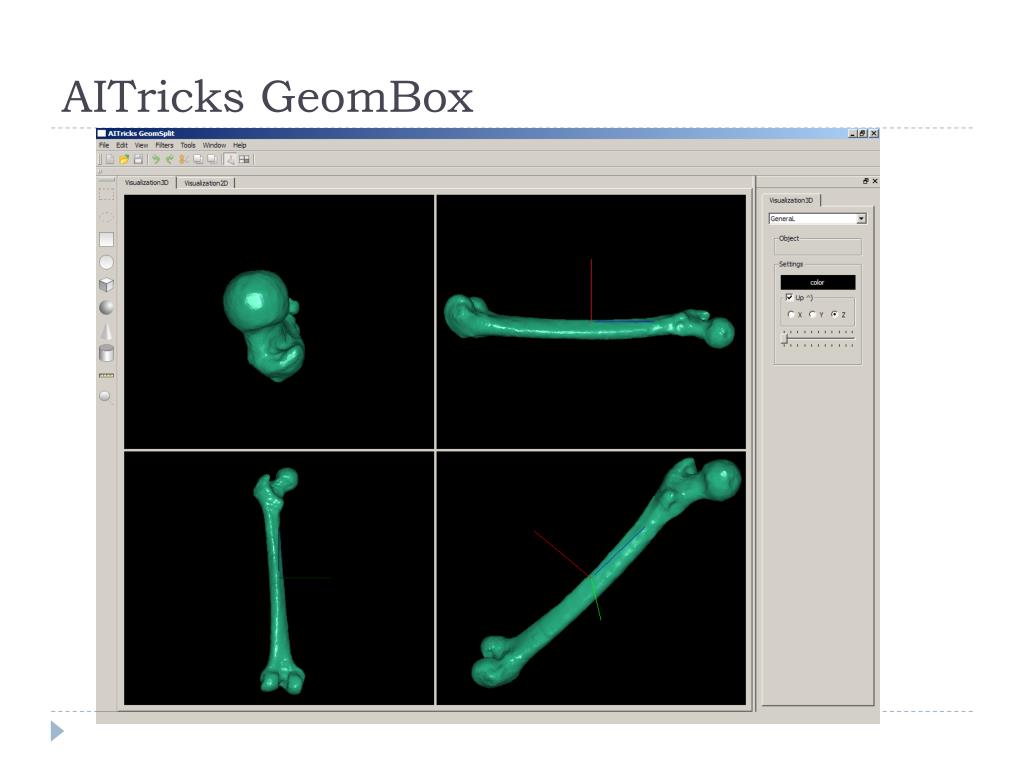Select the flat circle shape tool
The height and width of the screenshot is (768, 1024).
(106, 262)
